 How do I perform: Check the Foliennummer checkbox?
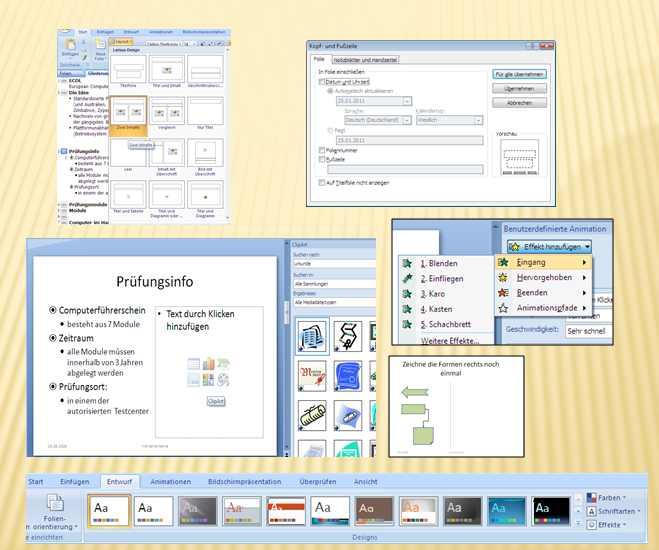[x=322, y=150]
